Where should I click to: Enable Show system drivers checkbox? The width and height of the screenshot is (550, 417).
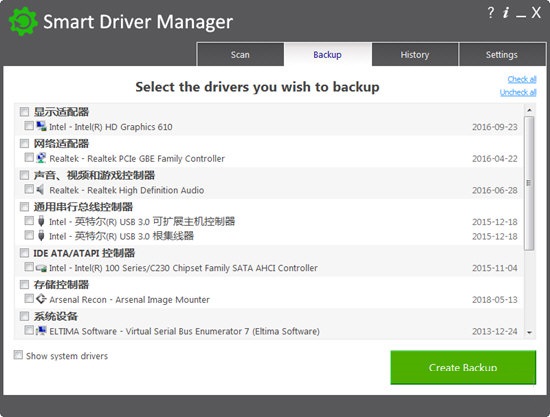[18, 355]
